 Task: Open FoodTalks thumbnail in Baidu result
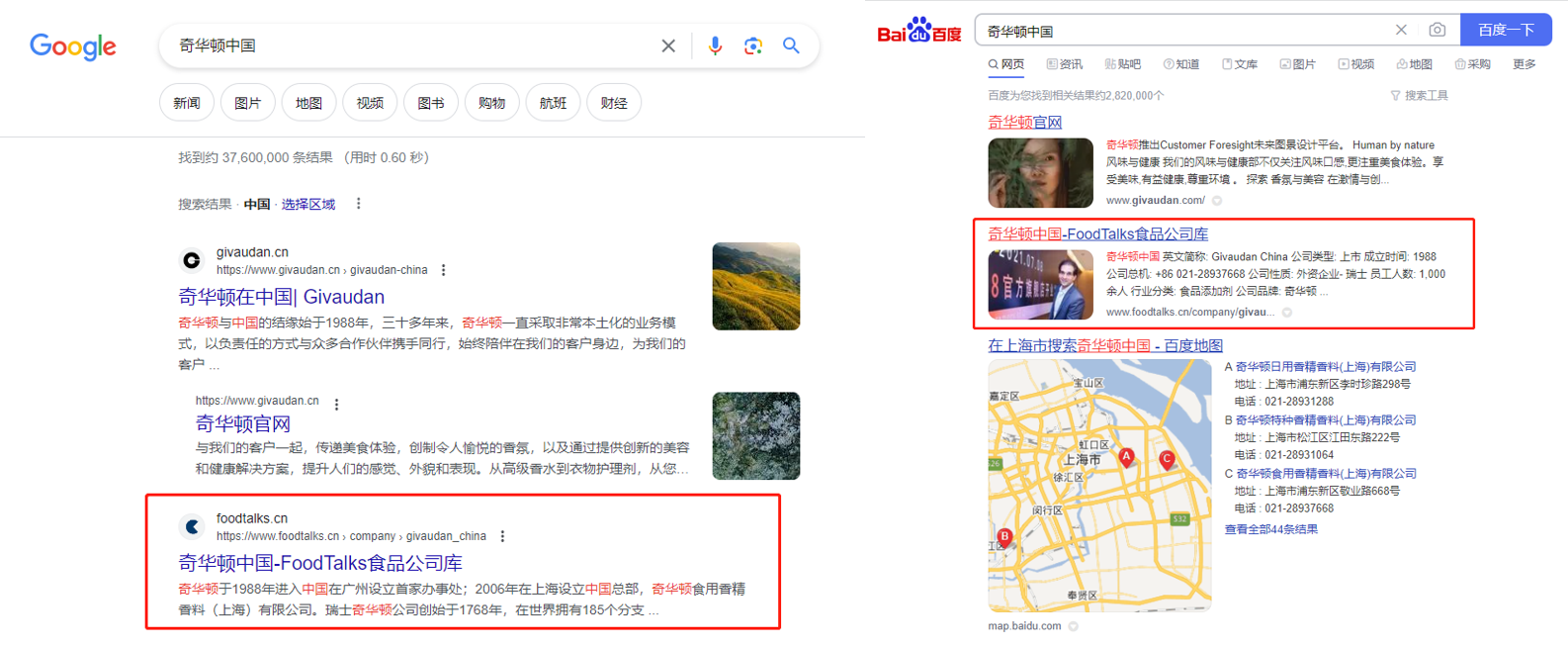1041,284
